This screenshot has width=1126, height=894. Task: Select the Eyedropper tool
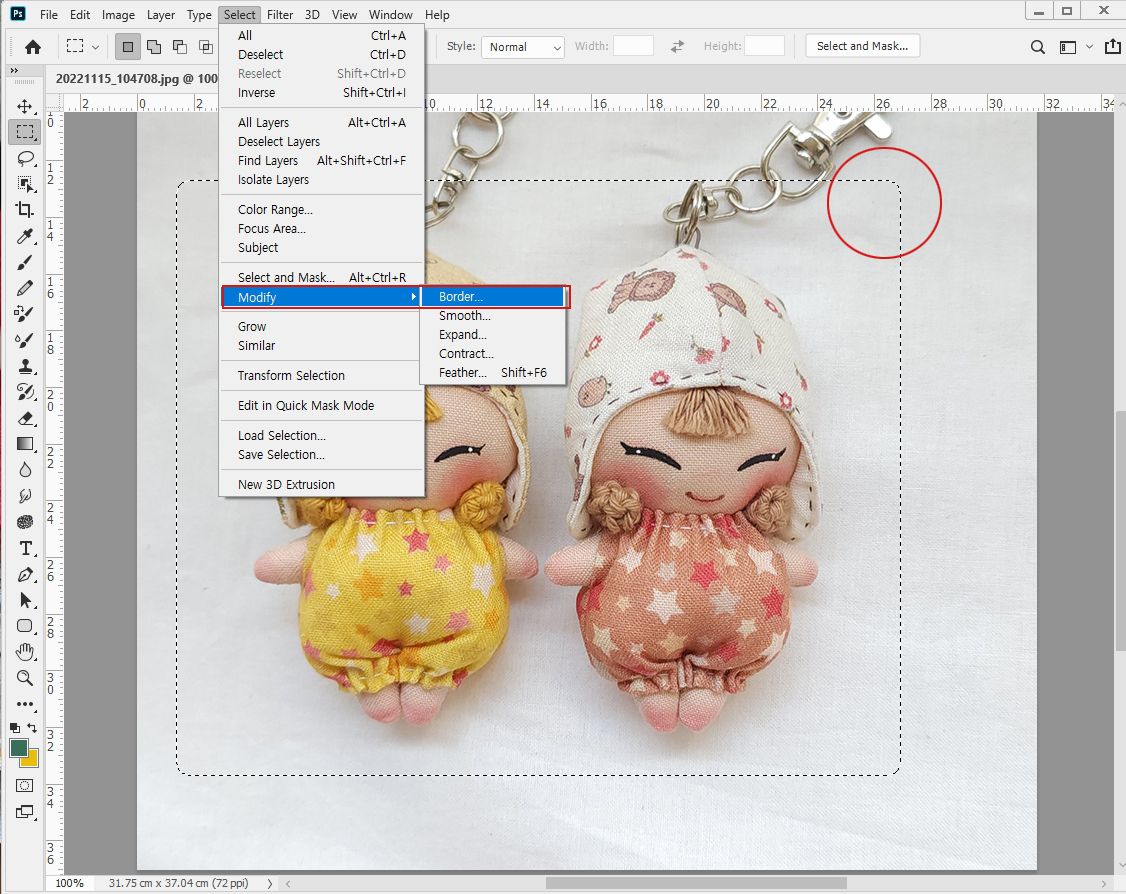[25, 236]
